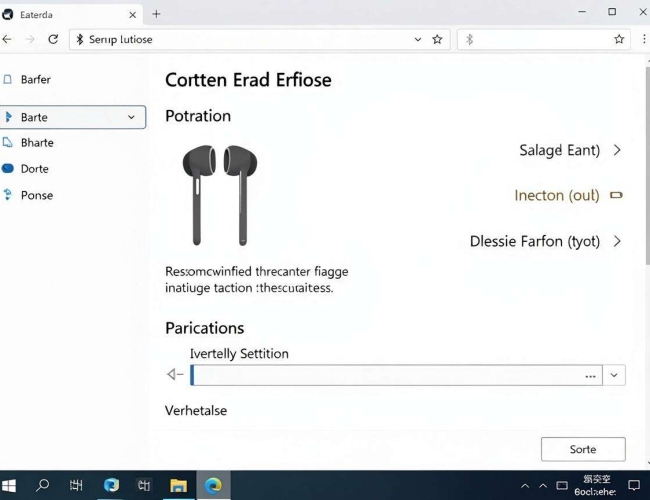The image size is (650, 500).
Task: Click the Bluetooth icon in address bar
Action: 80,39
